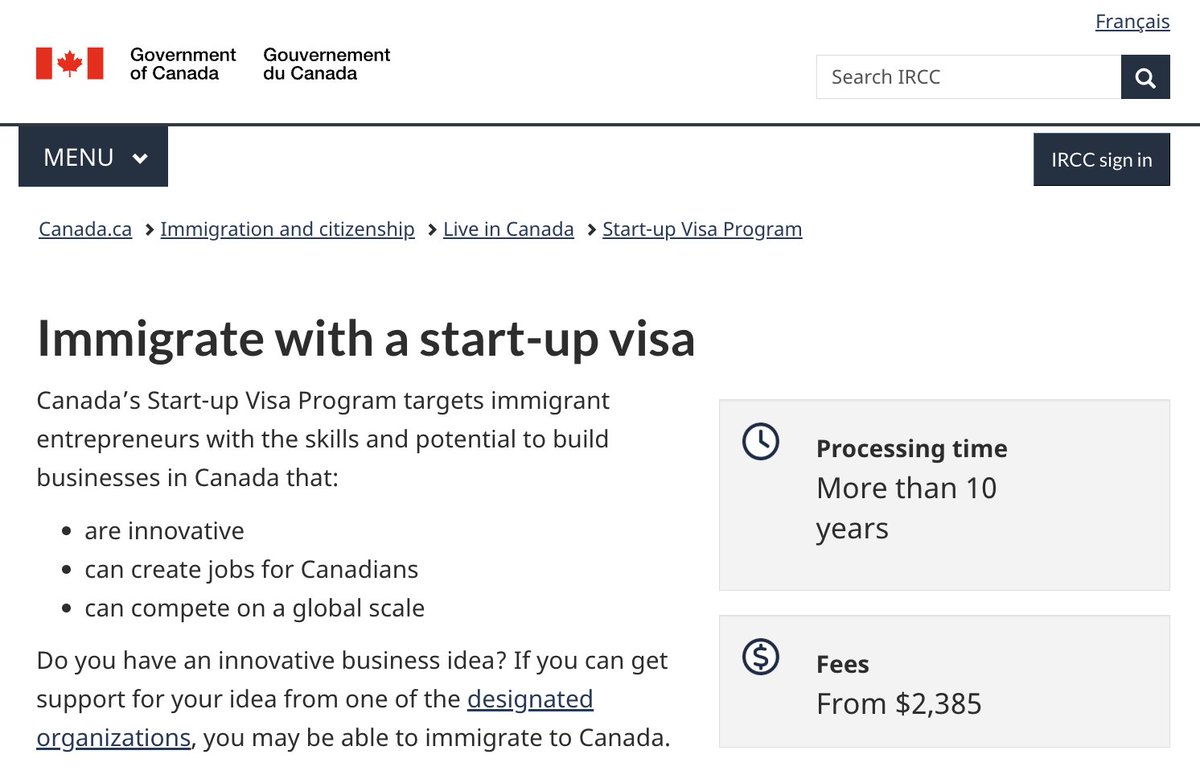Open the Canada.ca breadcrumb link
Viewport: 1200px width, 771px height.
coord(85,229)
